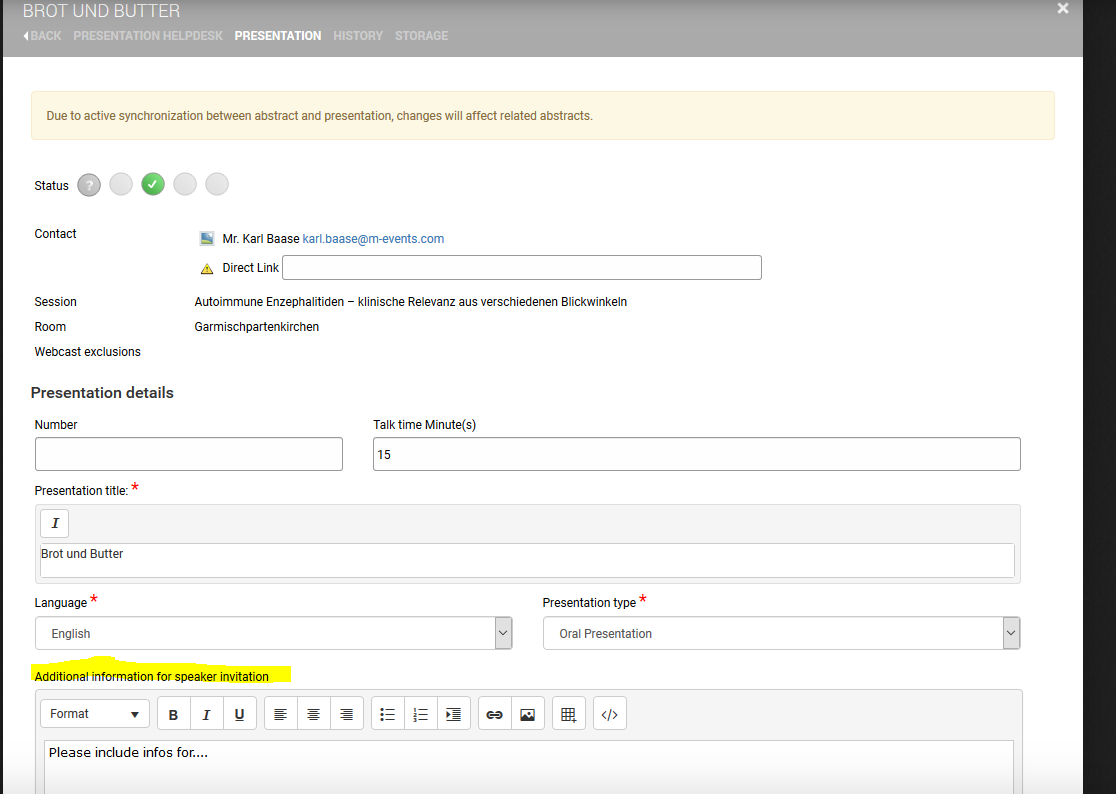Click the Number input field
This screenshot has width=1116, height=794.
[189, 454]
